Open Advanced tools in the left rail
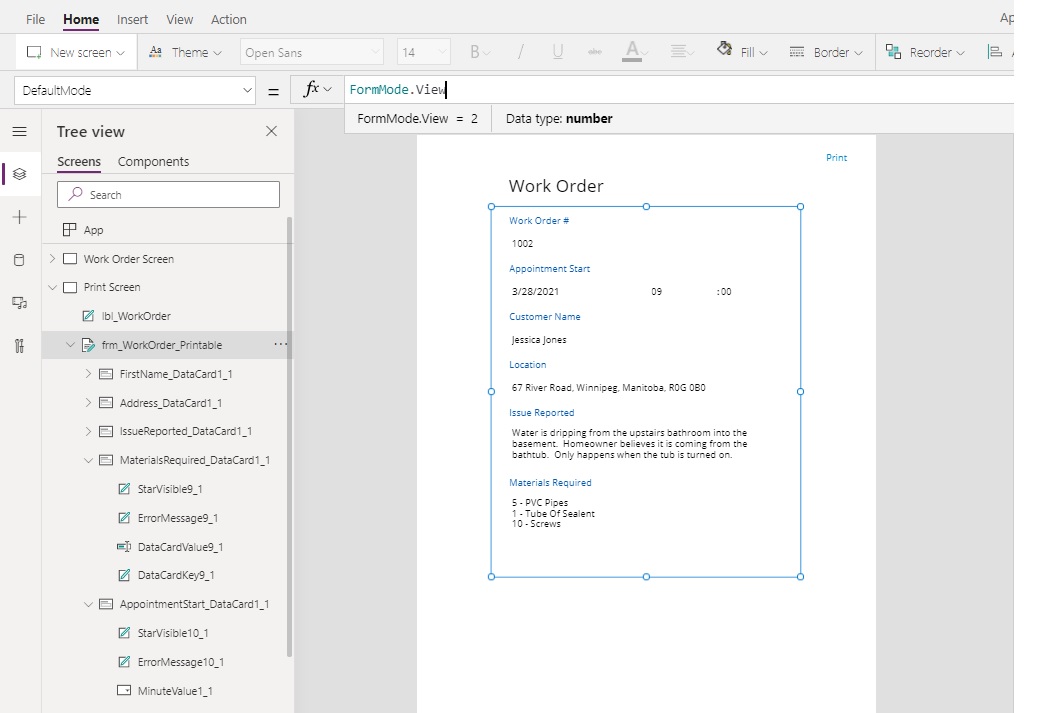The height and width of the screenshot is (713, 1038). tap(19, 347)
